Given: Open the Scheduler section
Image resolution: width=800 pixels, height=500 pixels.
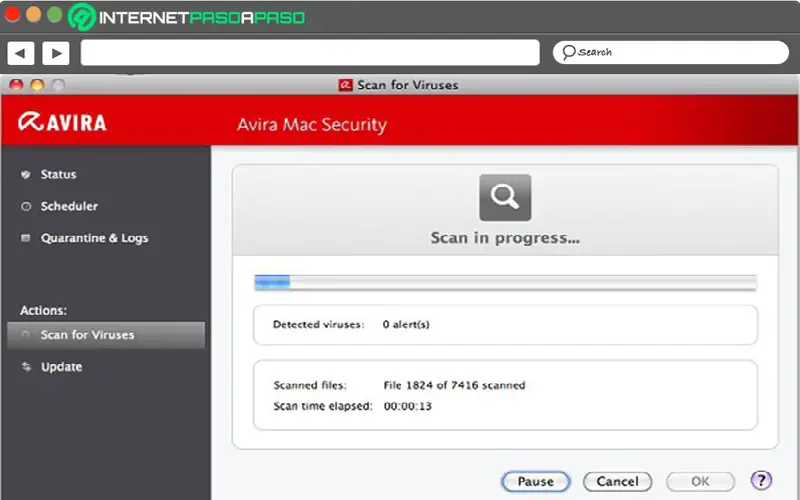Looking at the screenshot, I should click(x=69, y=207).
